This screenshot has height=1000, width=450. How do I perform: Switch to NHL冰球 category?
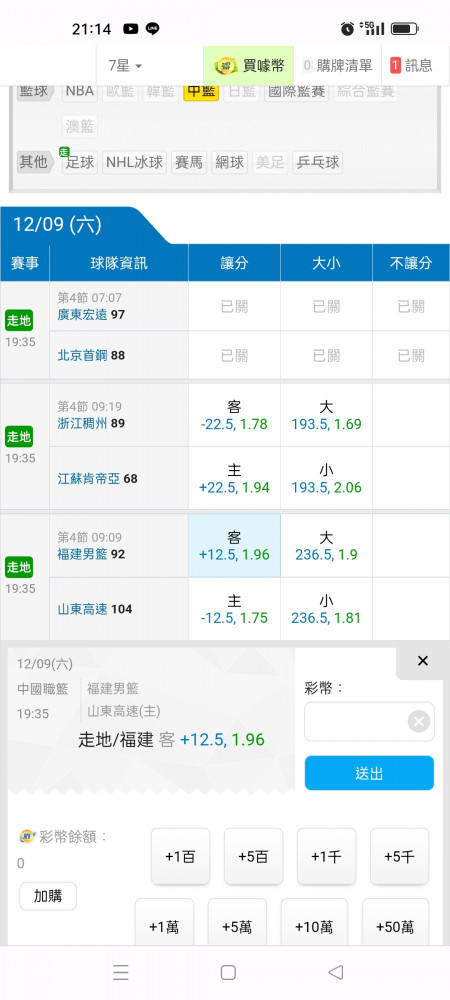134,162
